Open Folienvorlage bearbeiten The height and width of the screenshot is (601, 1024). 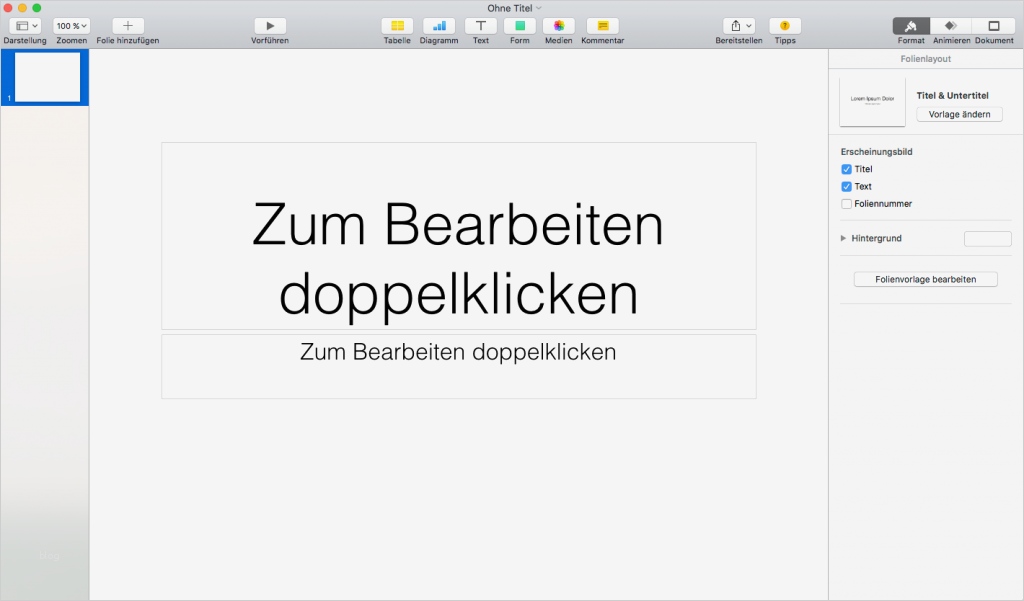[925, 279]
